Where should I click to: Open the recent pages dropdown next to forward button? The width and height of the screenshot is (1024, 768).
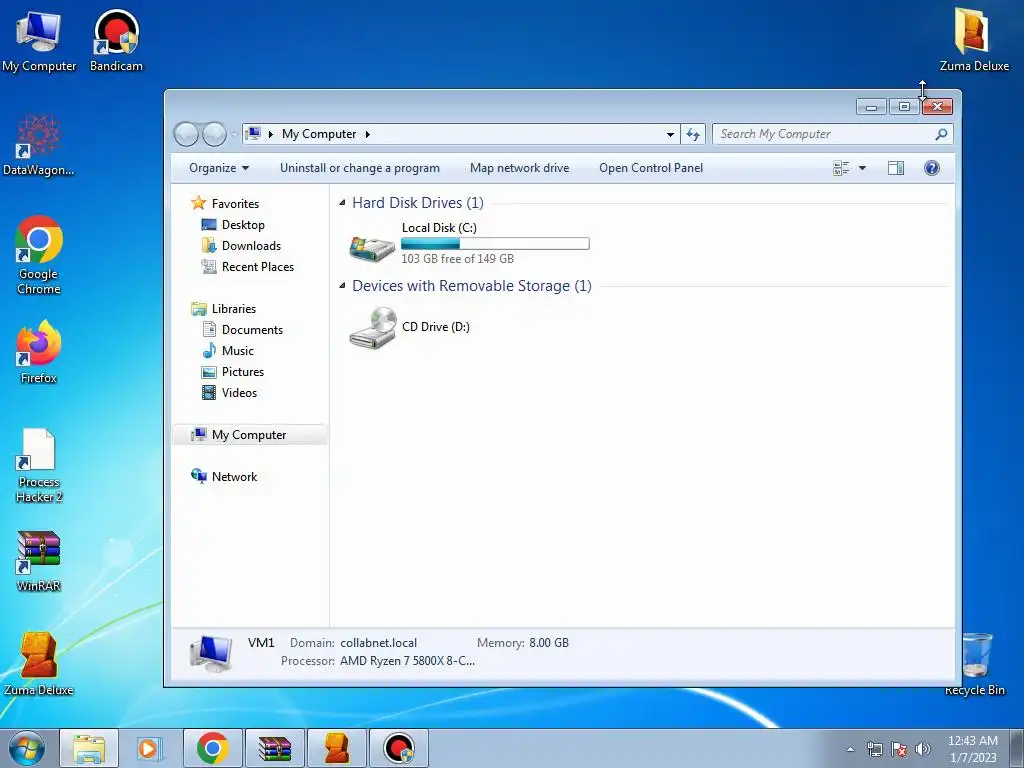pos(234,135)
